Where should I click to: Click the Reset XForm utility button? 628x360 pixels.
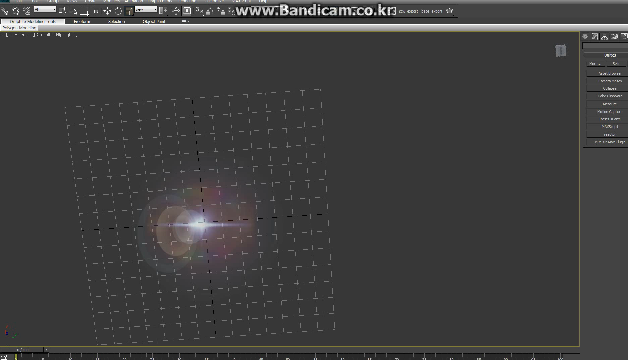click(x=610, y=119)
